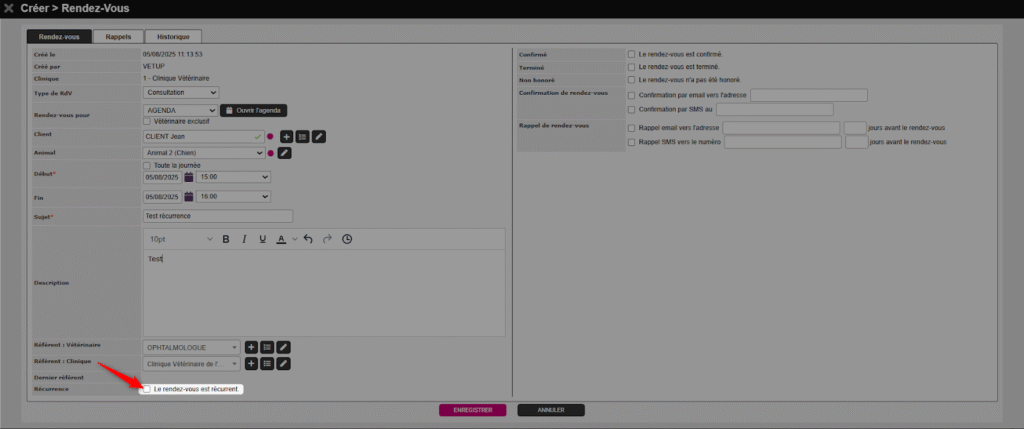
Task: Click the edit pencil icon beside Animal
Action: click(284, 153)
